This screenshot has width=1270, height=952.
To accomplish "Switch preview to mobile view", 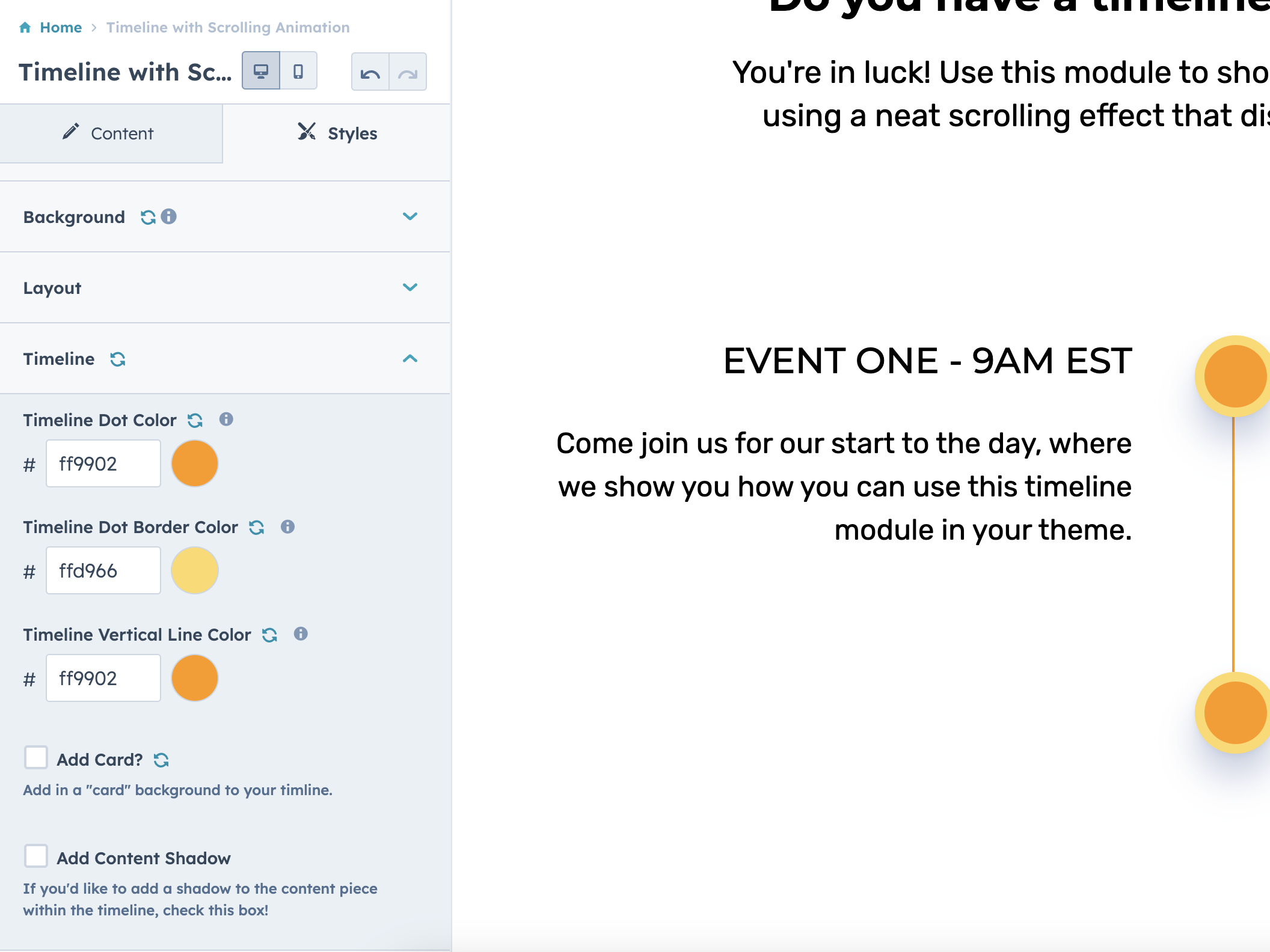I will tap(299, 70).
